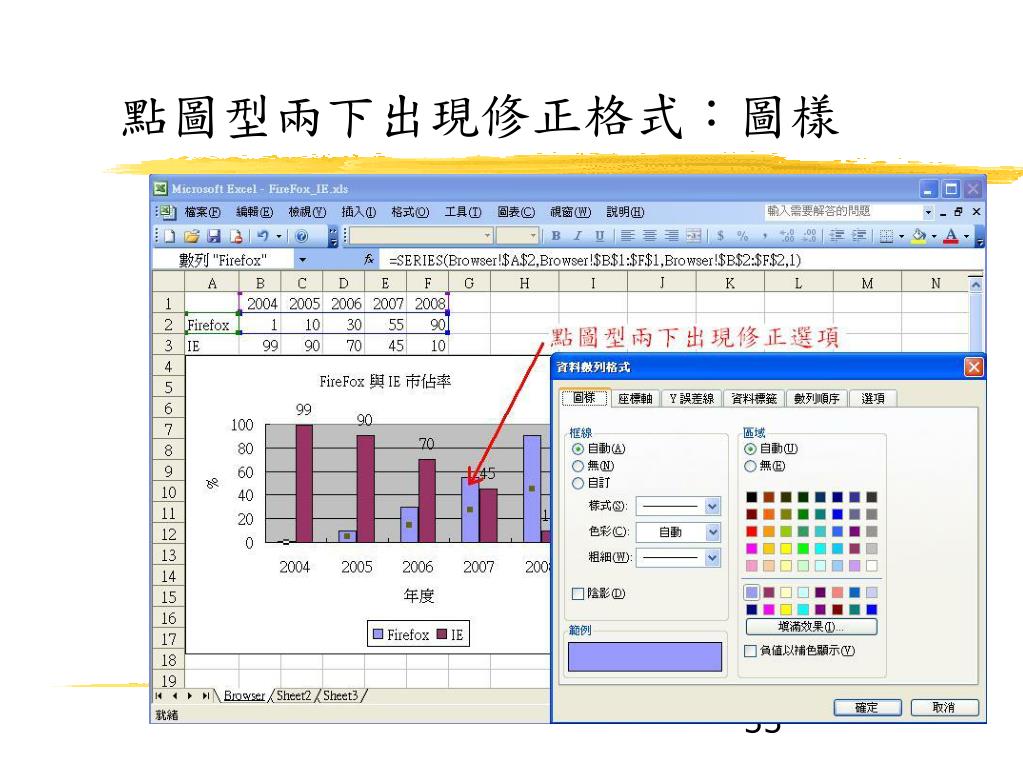Click the Center alignment icon
The image size is (1023, 767).
pyautogui.click(x=649, y=236)
